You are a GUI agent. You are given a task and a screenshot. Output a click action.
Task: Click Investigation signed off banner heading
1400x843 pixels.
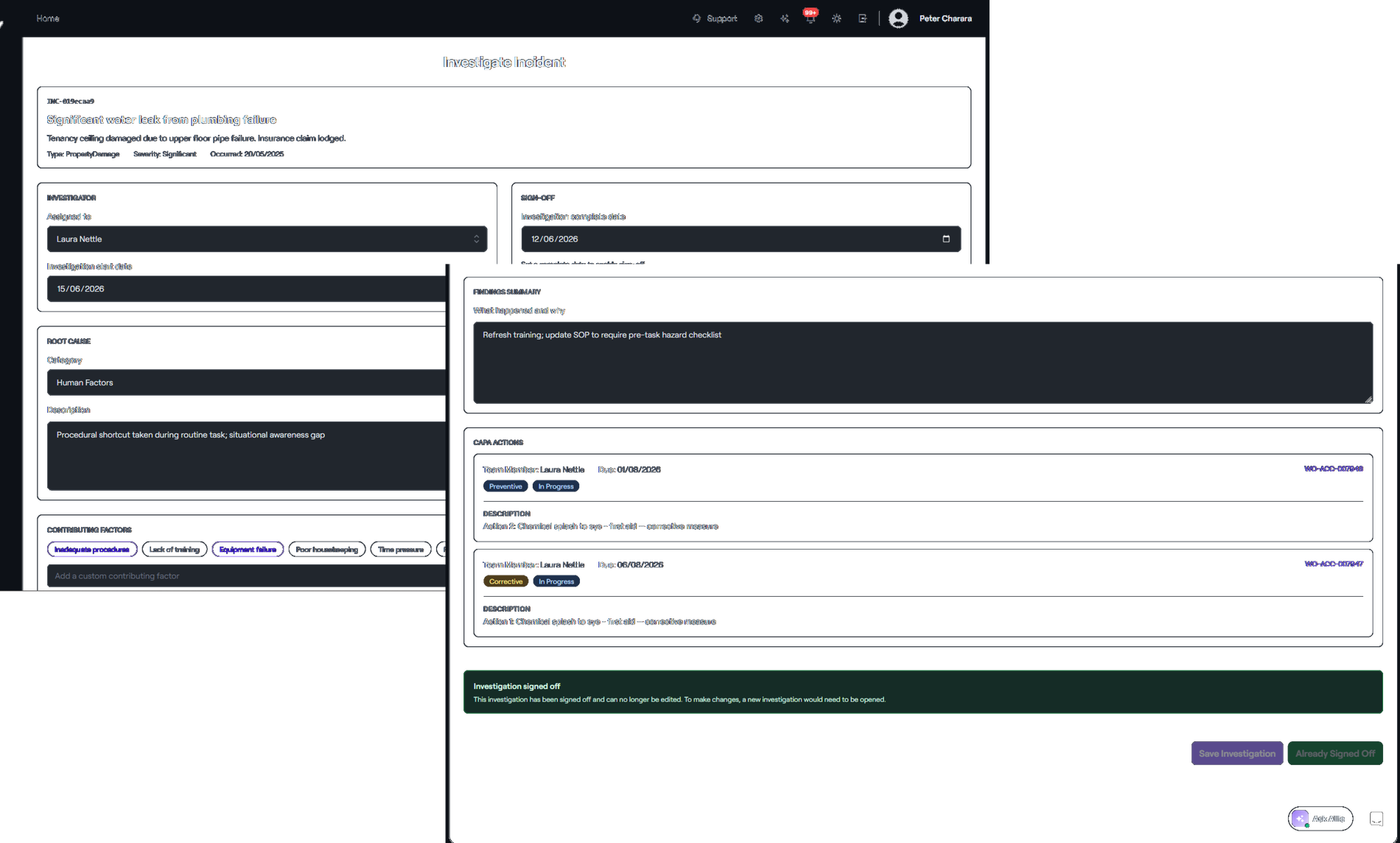[517, 686]
